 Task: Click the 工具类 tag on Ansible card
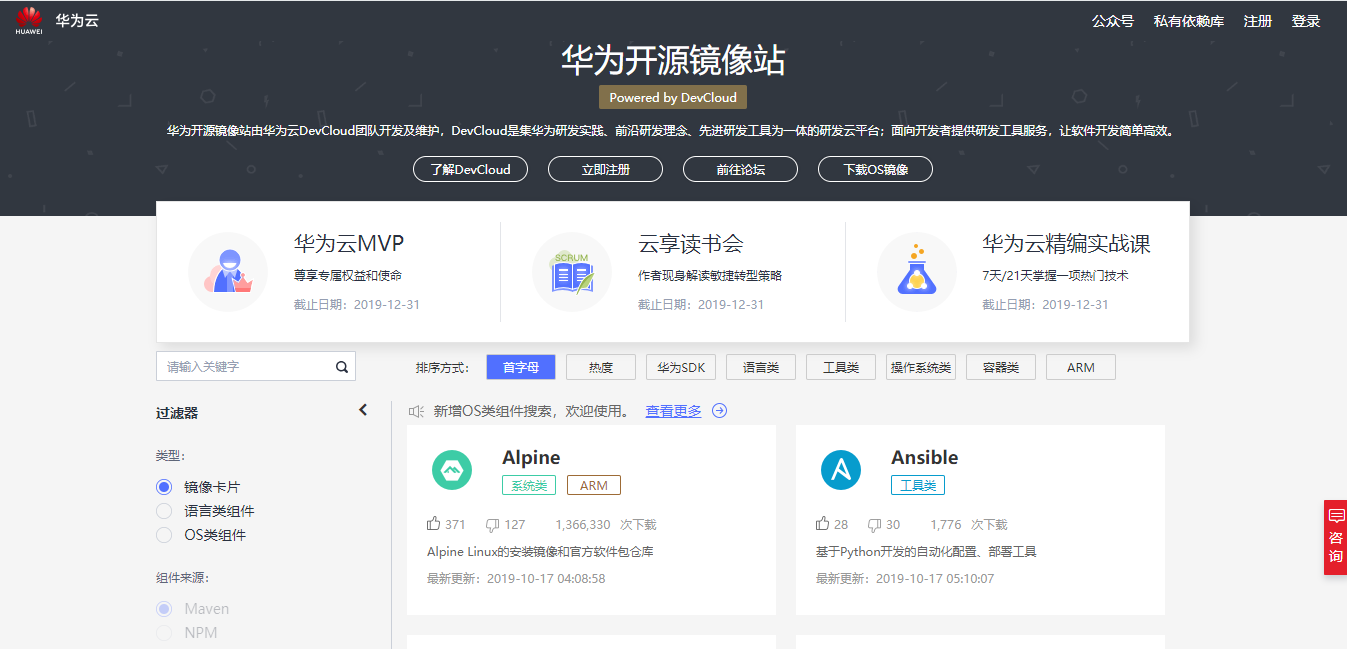(x=918, y=485)
